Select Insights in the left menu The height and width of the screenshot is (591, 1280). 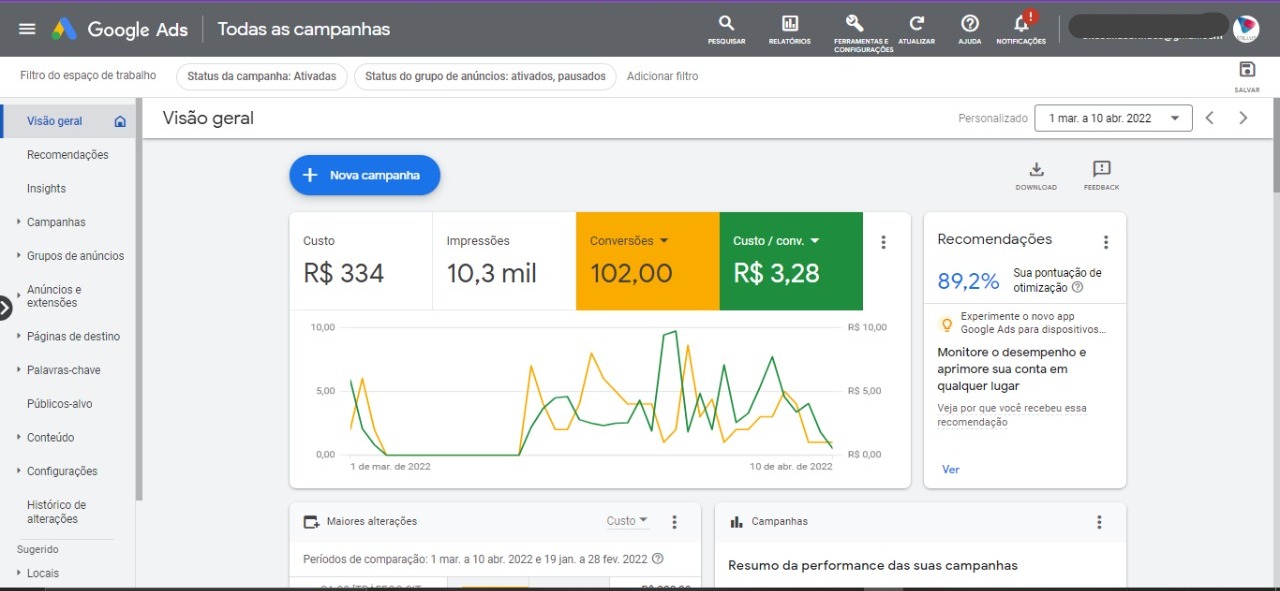[47, 189]
